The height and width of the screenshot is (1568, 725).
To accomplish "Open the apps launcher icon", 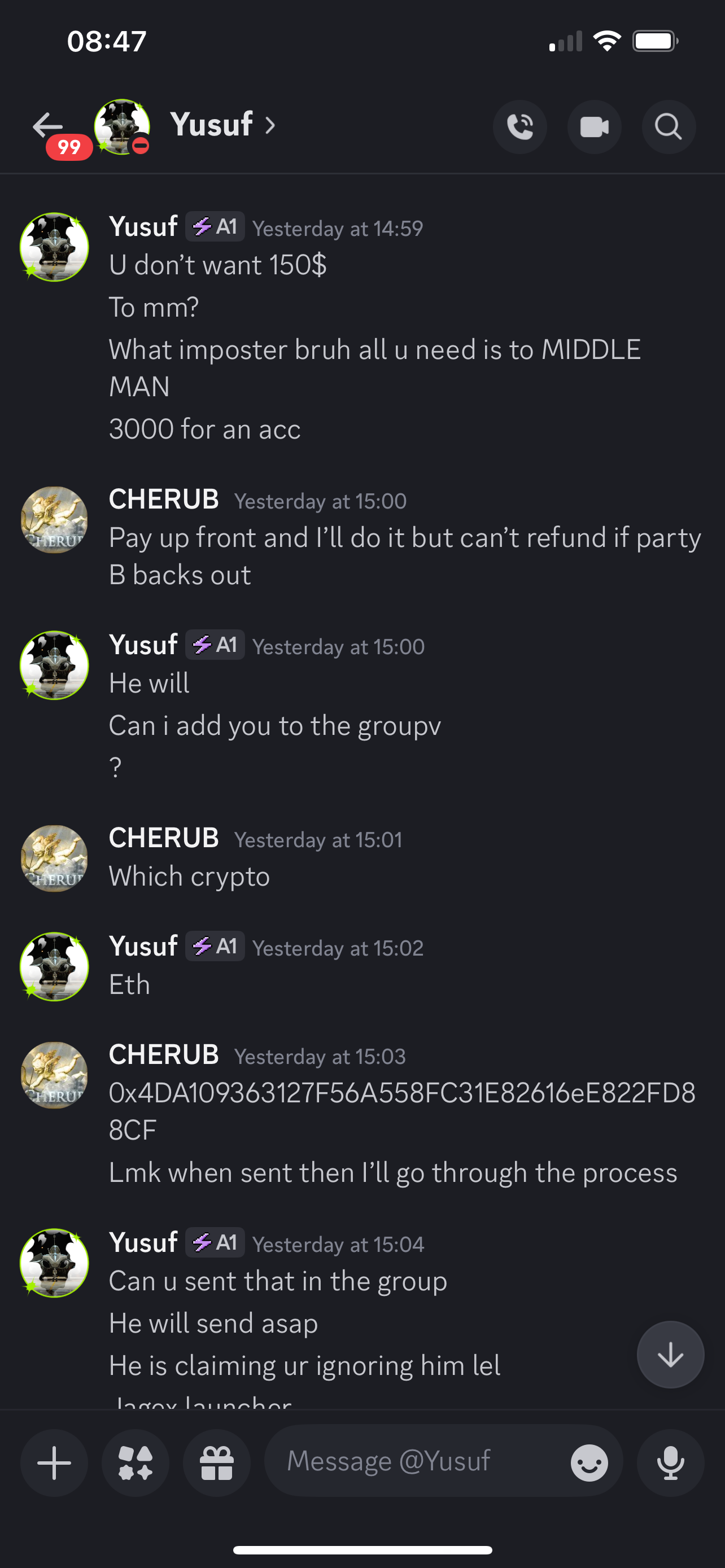I will pos(135,1462).
